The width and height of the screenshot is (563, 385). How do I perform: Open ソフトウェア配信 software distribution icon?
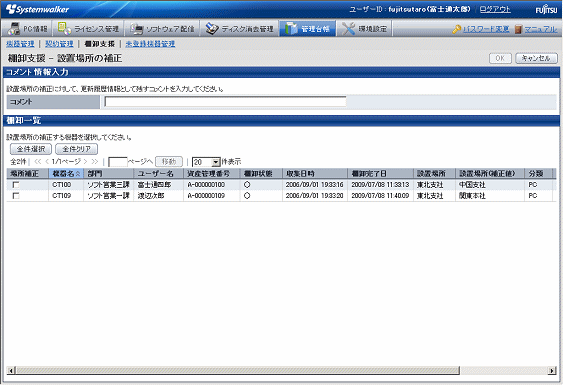136,29
